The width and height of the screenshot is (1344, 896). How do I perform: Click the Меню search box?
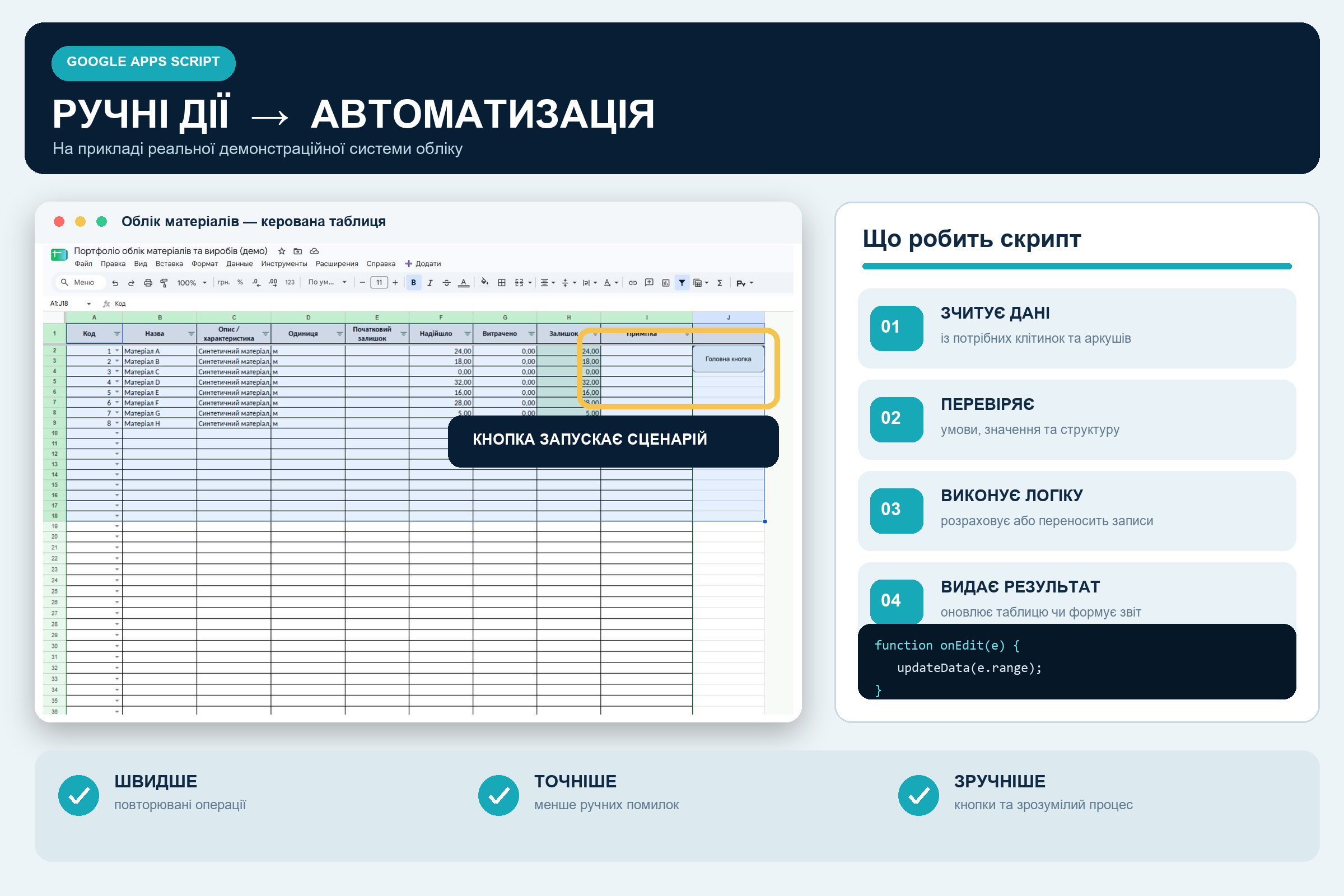tap(80, 282)
